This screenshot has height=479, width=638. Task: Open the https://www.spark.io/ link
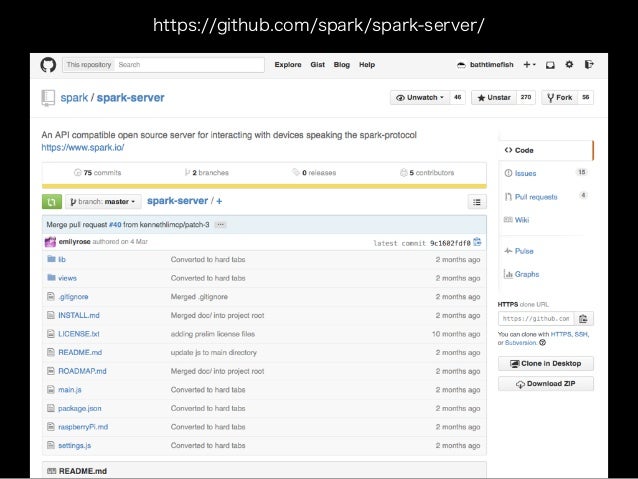point(83,147)
